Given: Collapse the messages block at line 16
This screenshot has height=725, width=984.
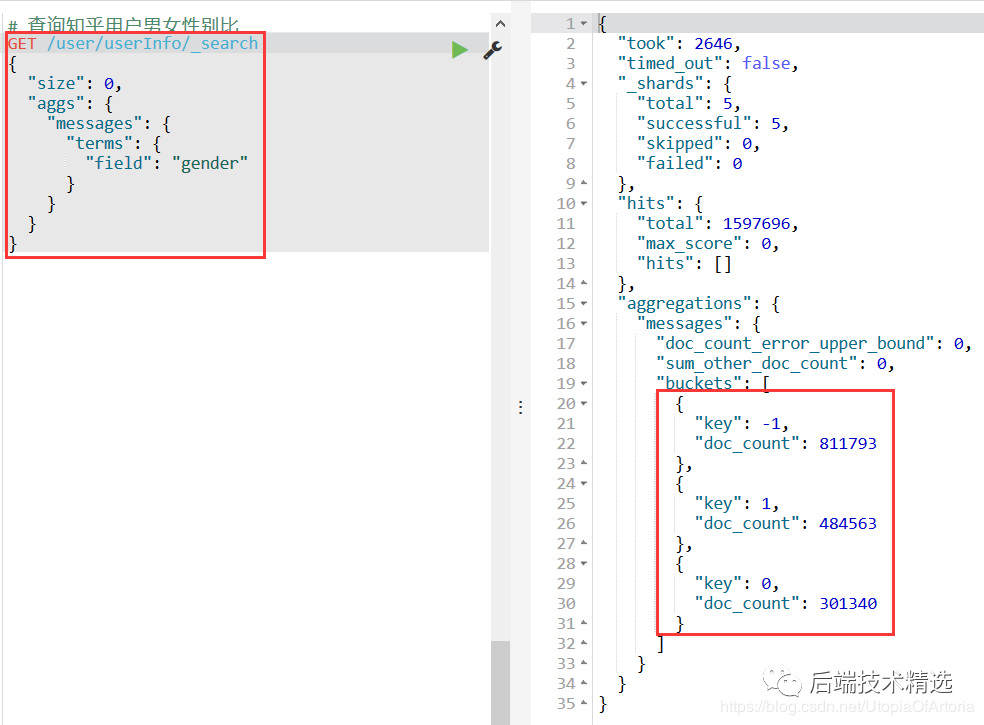Looking at the screenshot, I should click(x=584, y=324).
